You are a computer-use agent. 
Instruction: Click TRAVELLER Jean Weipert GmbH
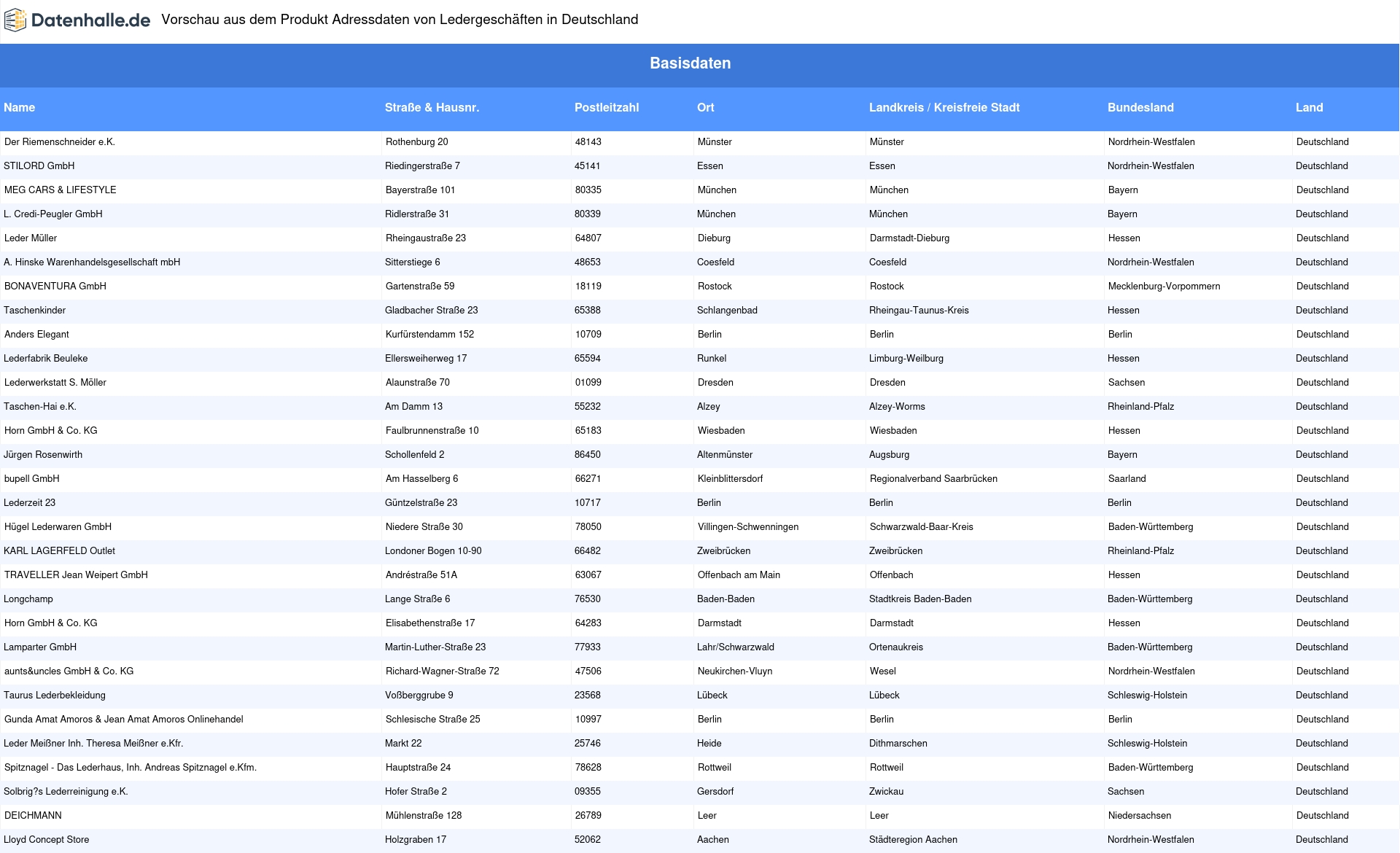tap(77, 574)
